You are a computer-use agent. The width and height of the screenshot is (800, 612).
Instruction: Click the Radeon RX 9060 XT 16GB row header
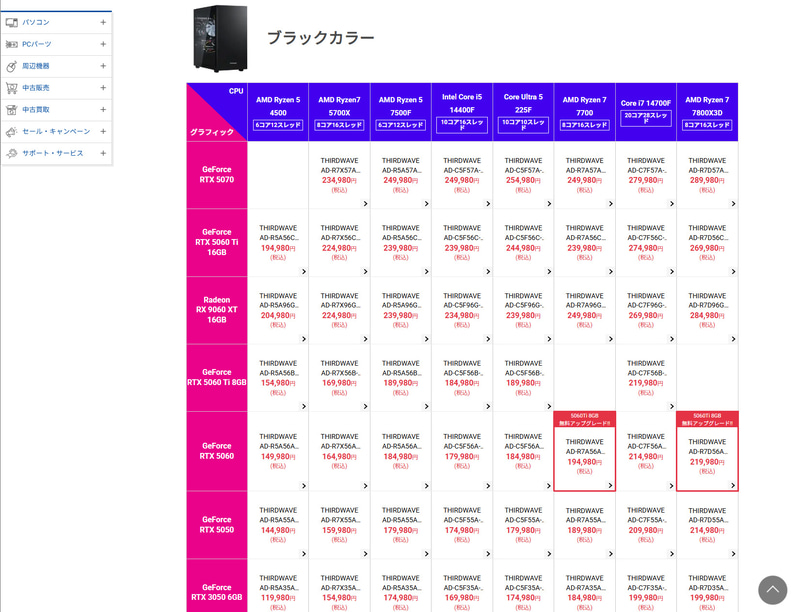[217, 310]
